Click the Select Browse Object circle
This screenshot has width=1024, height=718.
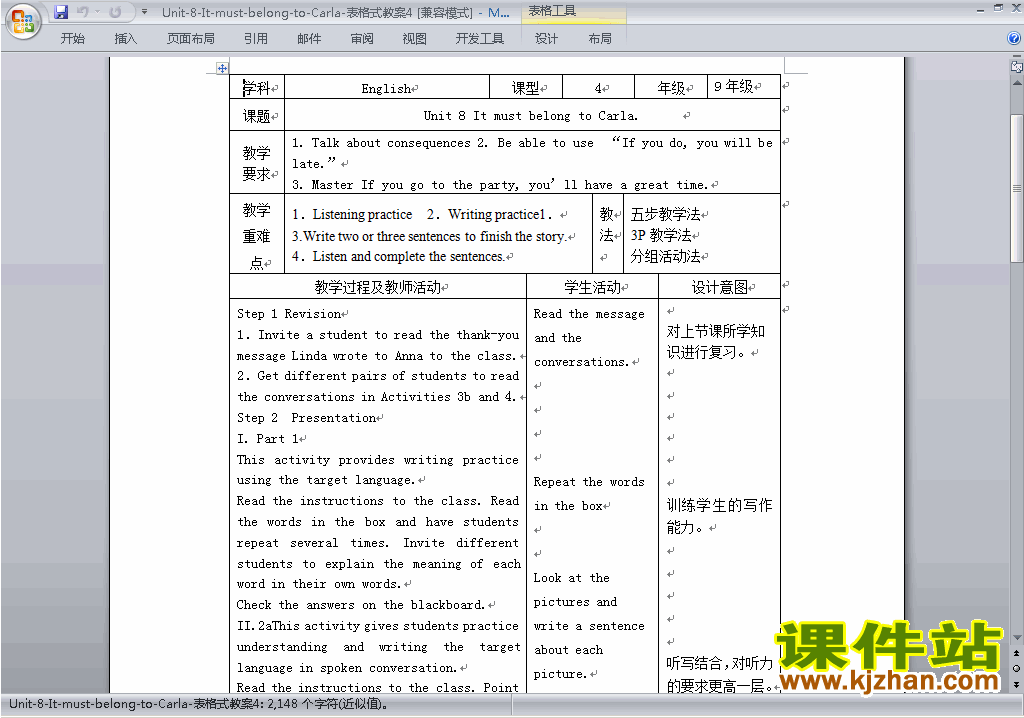tap(1016, 668)
